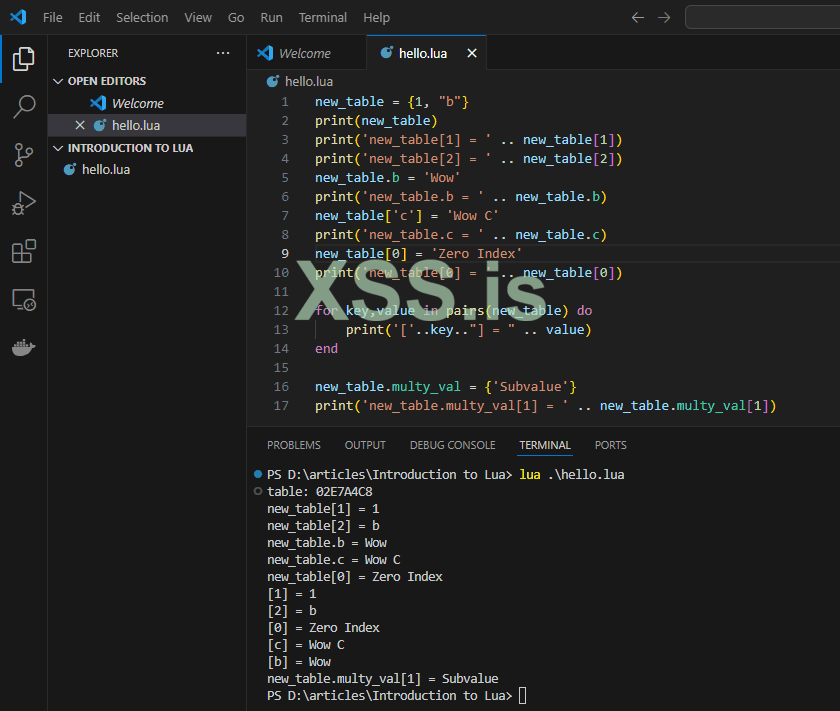The image size is (840, 711).
Task: Open the Terminal menu in menu bar
Action: click(322, 17)
